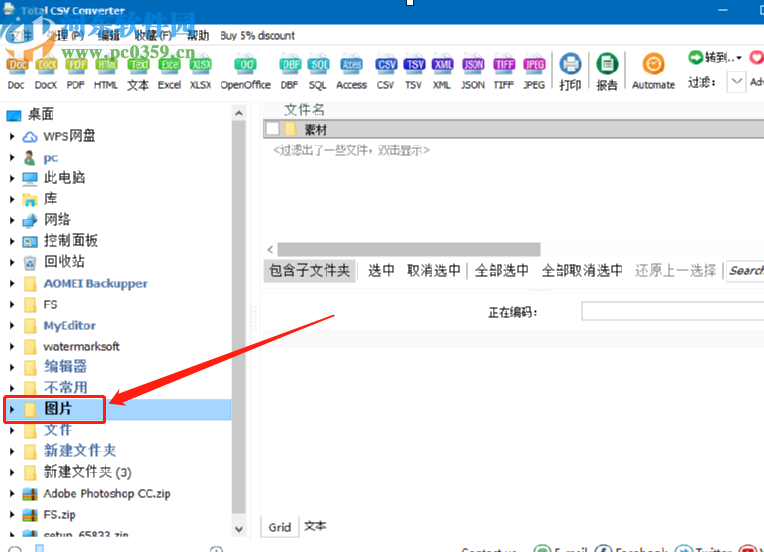This screenshot has width=764, height=552.
Task: Open the 帮助 menu
Action: [x=198, y=35]
